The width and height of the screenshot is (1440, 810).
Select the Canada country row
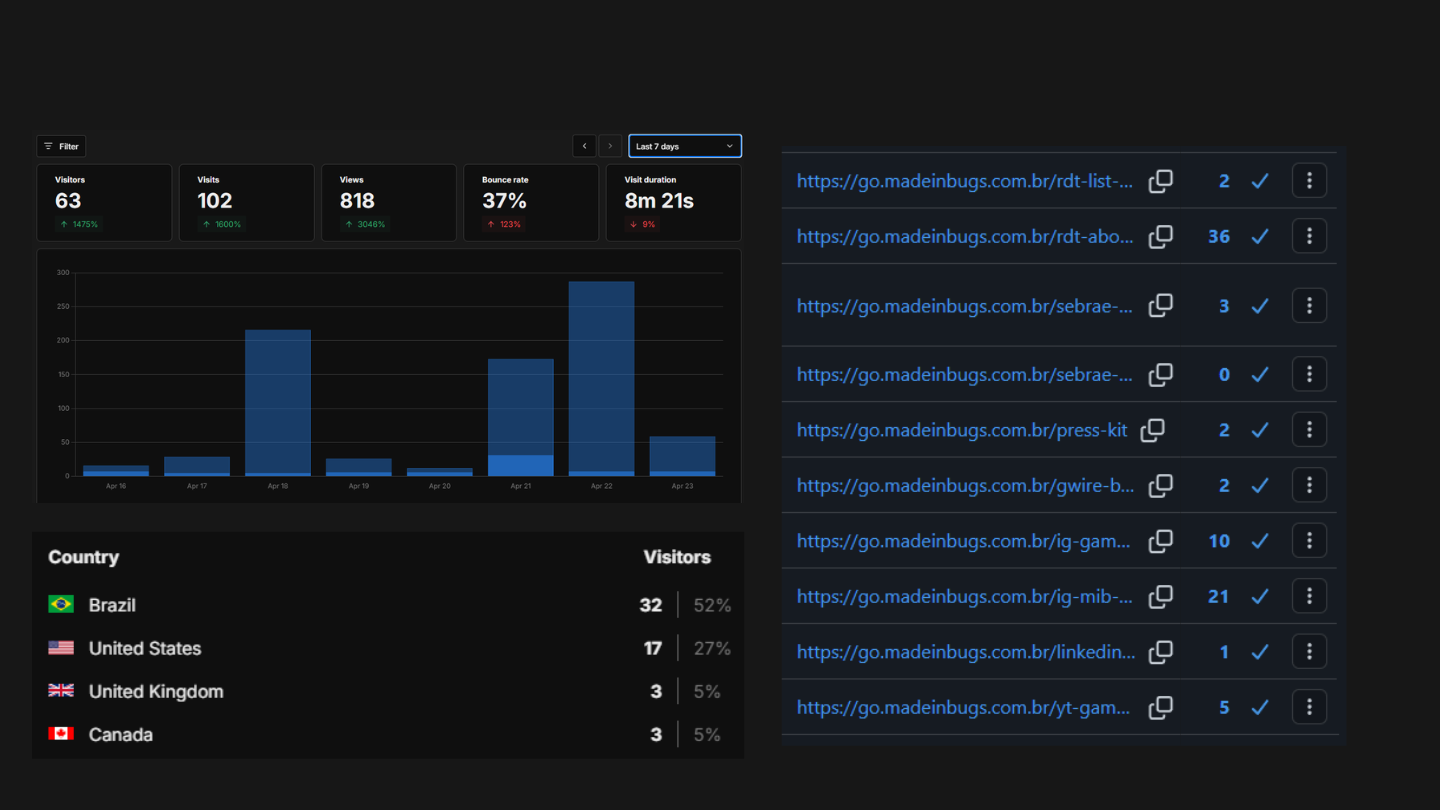click(x=389, y=734)
